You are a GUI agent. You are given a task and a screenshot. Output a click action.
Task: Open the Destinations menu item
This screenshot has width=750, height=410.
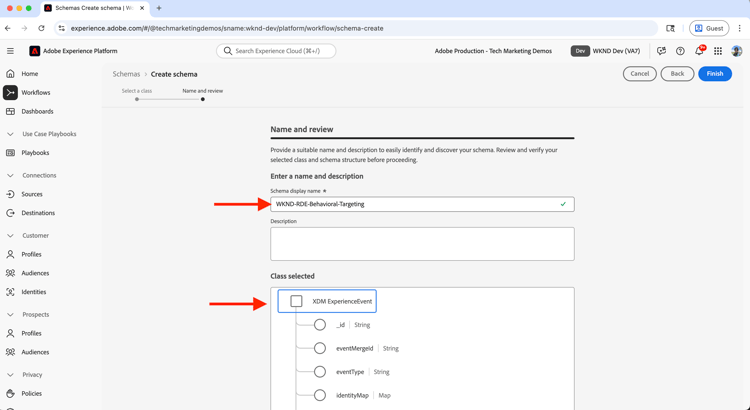tap(38, 213)
